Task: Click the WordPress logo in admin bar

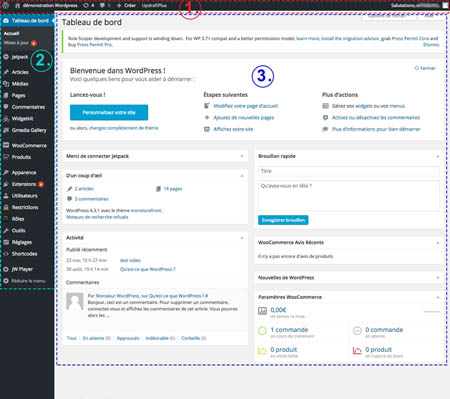Action: click(6, 5)
